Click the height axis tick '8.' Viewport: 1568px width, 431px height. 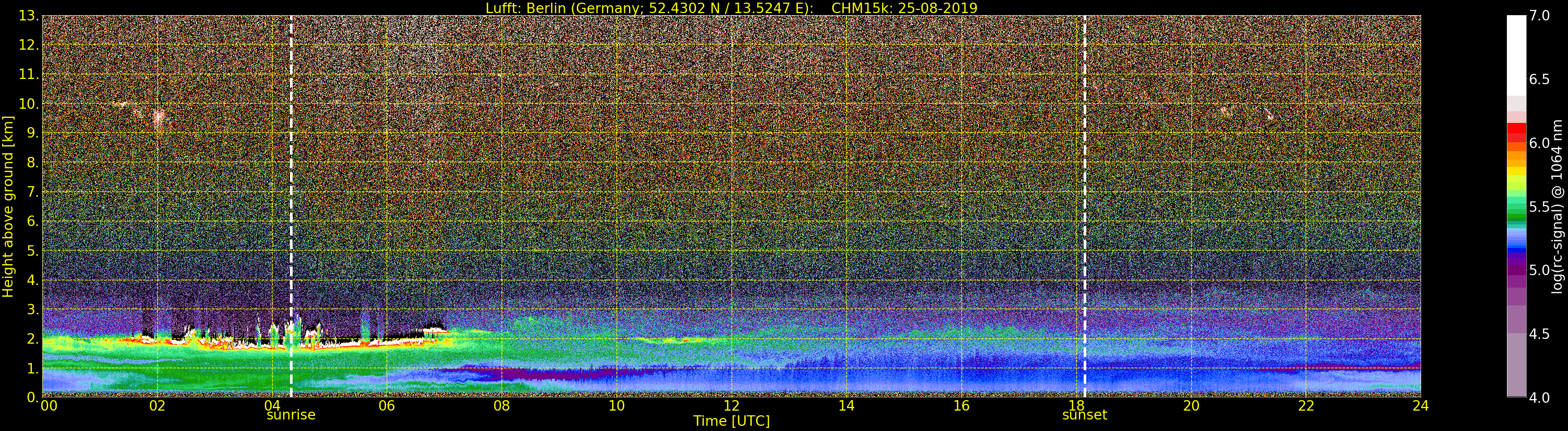coord(33,163)
